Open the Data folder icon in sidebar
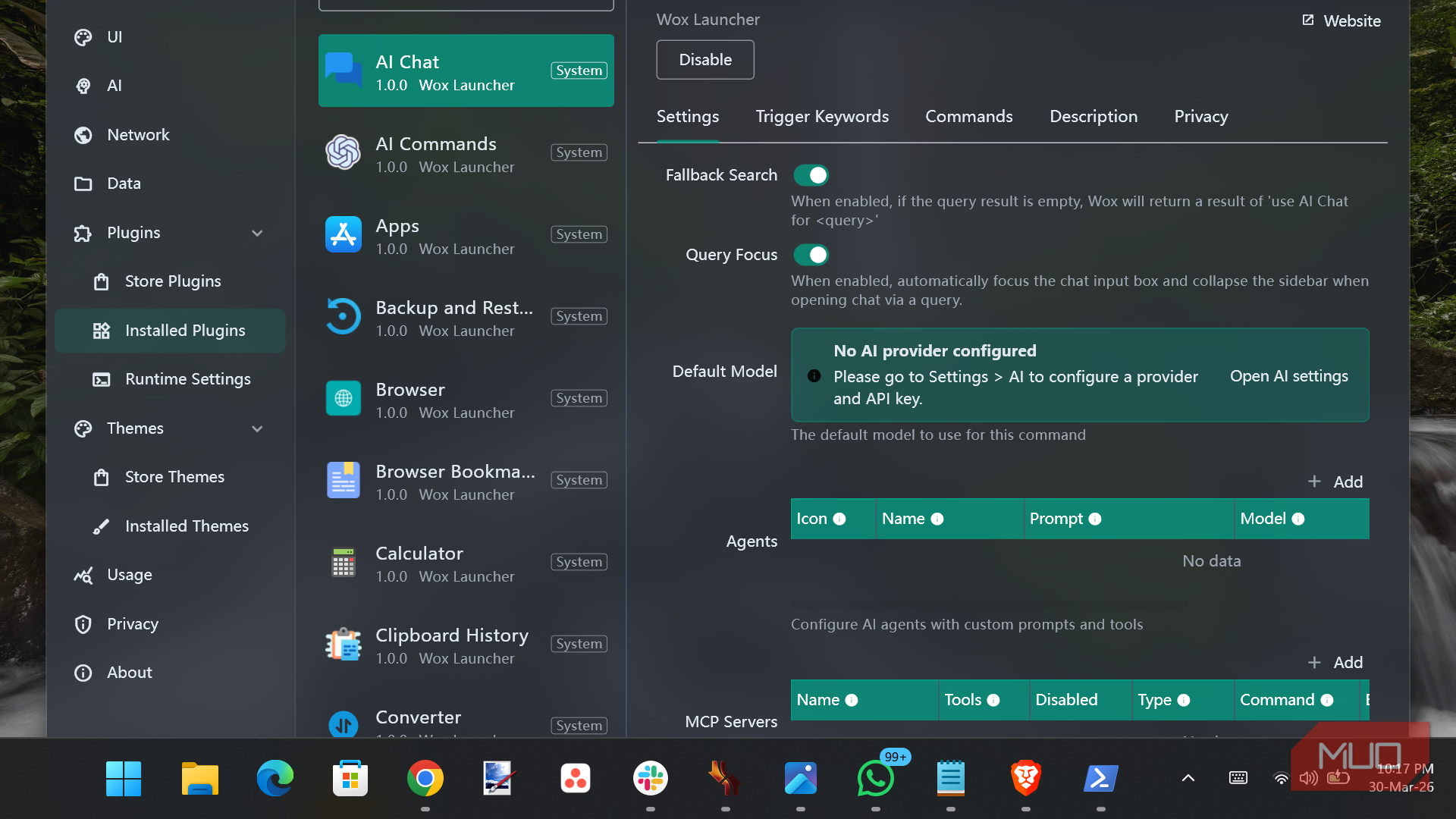 coord(83,184)
